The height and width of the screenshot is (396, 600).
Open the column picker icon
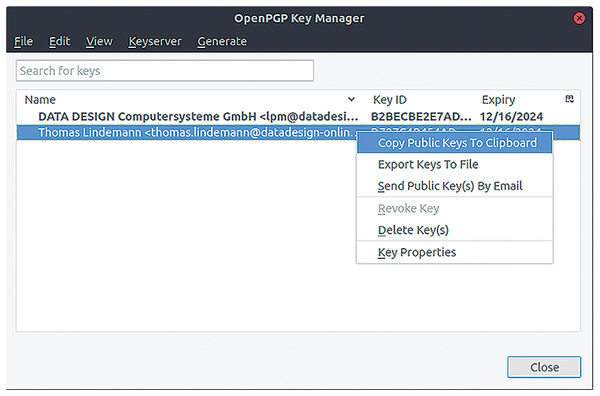(x=569, y=99)
